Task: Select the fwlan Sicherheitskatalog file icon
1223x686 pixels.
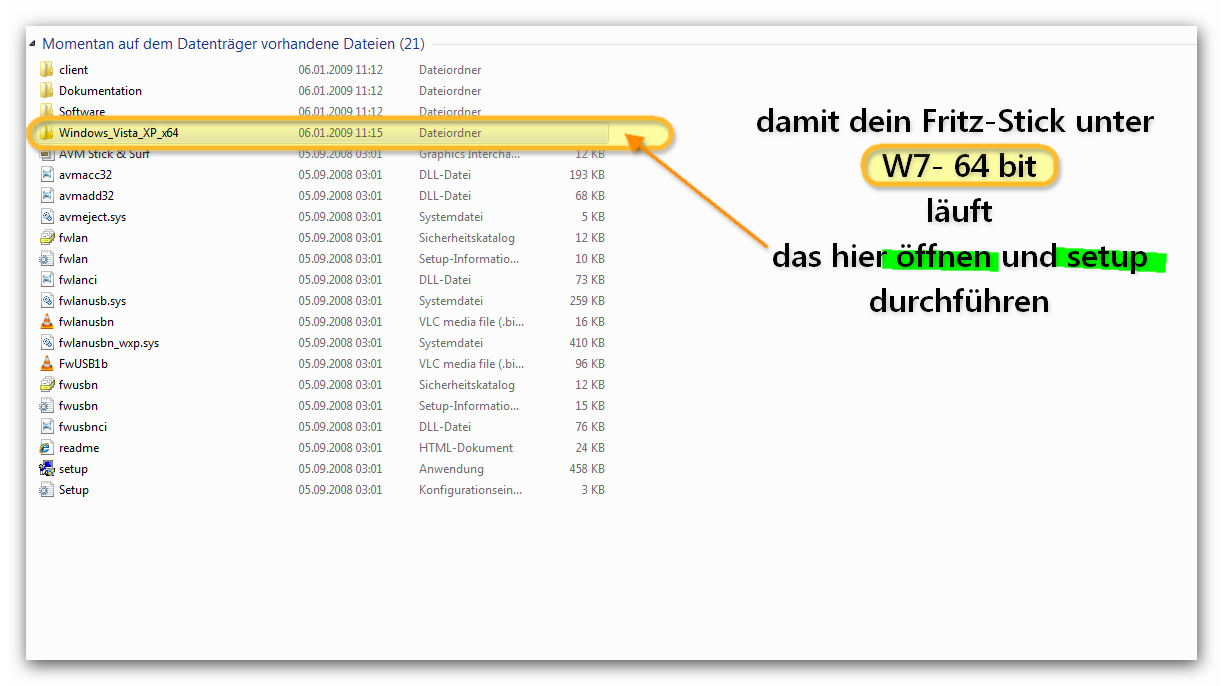Action: 46,238
